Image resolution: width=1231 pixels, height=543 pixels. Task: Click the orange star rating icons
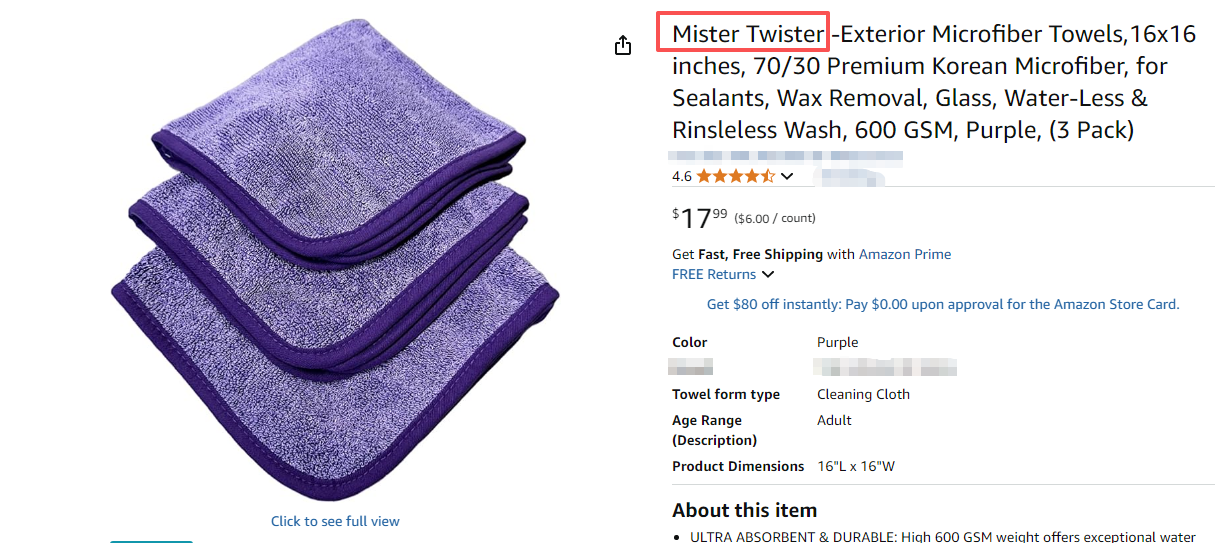(735, 176)
